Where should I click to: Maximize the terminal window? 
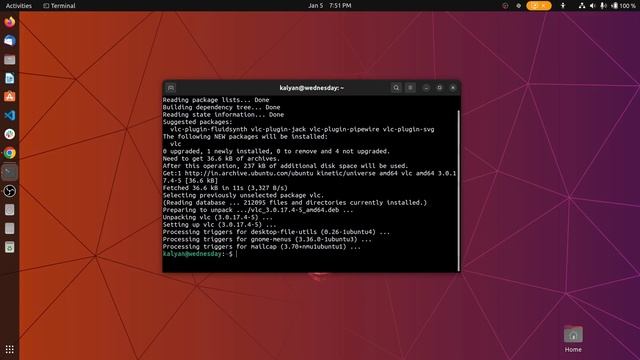point(440,88)
